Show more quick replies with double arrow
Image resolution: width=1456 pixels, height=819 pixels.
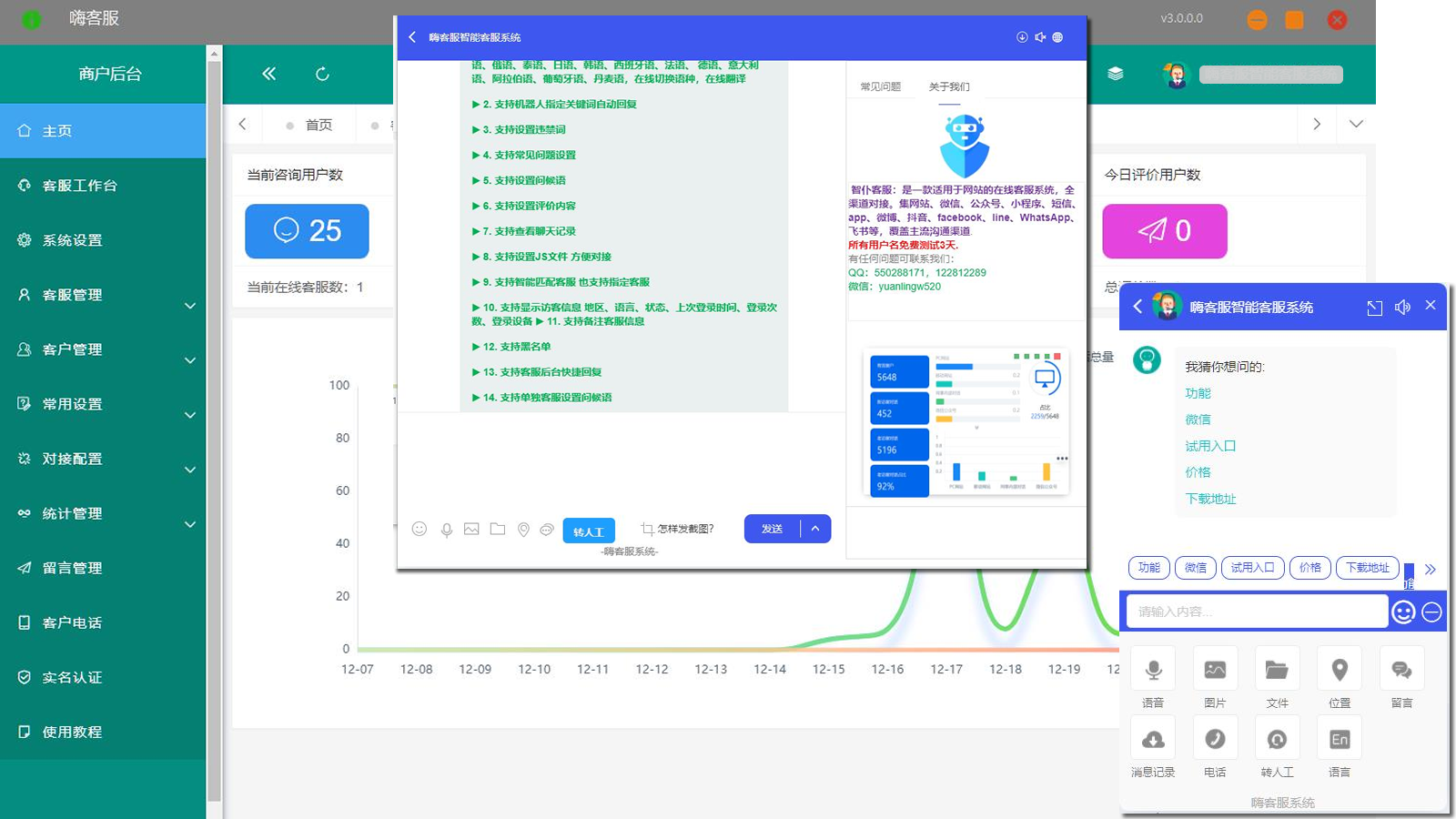pyautogui.click(x=1430, y=570)
